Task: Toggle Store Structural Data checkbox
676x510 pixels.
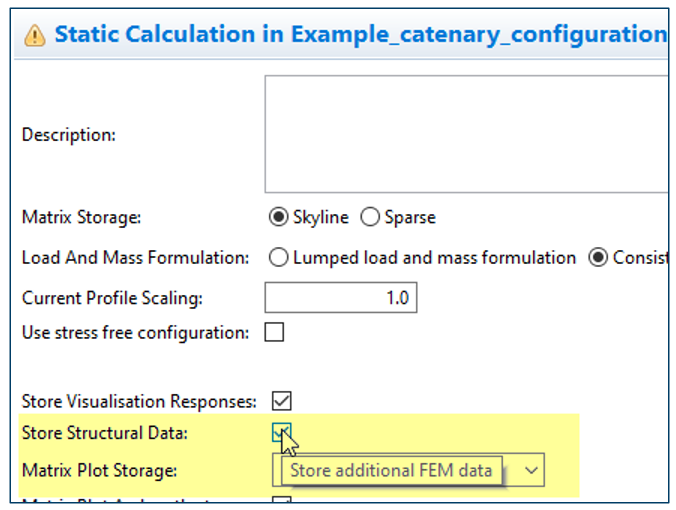Action: coord(281,432)
